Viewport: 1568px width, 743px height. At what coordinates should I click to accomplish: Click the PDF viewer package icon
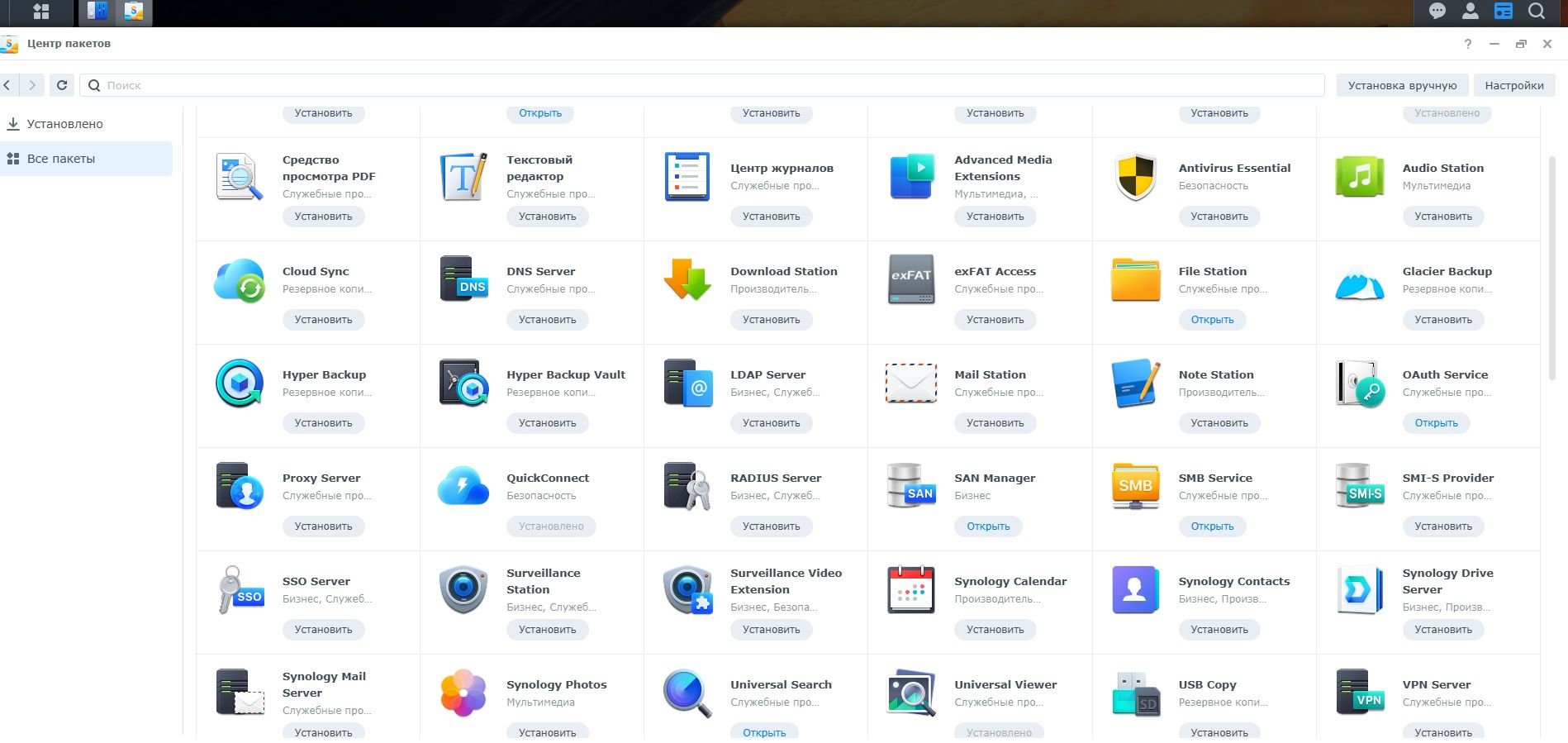[240, 177]
